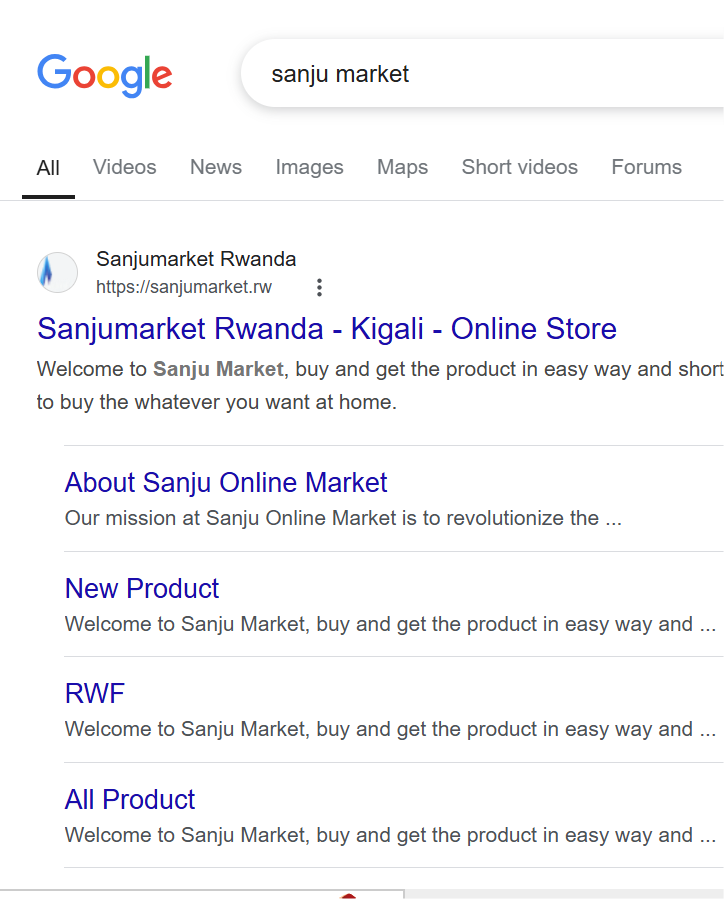724x899 pixels.
Task: Click the snippet under About Sanju Online Market
Action: tap(343, 518)
